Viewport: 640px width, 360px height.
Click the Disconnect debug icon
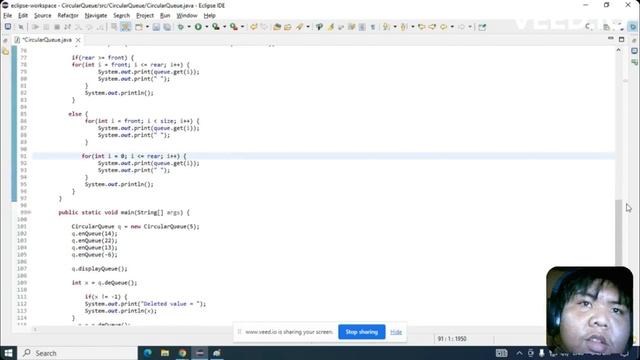click(x=67, y=27)
